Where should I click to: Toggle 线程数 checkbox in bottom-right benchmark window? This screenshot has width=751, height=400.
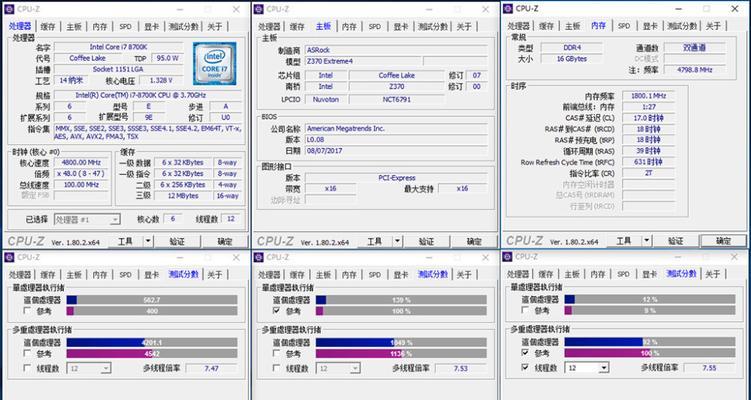pos(526,368)
